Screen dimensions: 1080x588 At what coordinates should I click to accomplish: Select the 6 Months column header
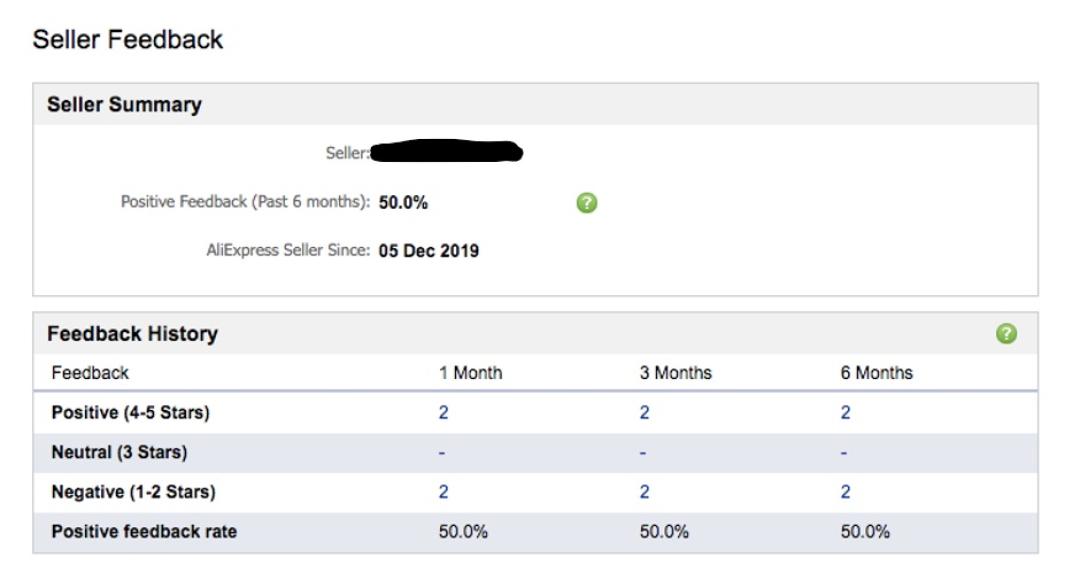click(877, 373)
